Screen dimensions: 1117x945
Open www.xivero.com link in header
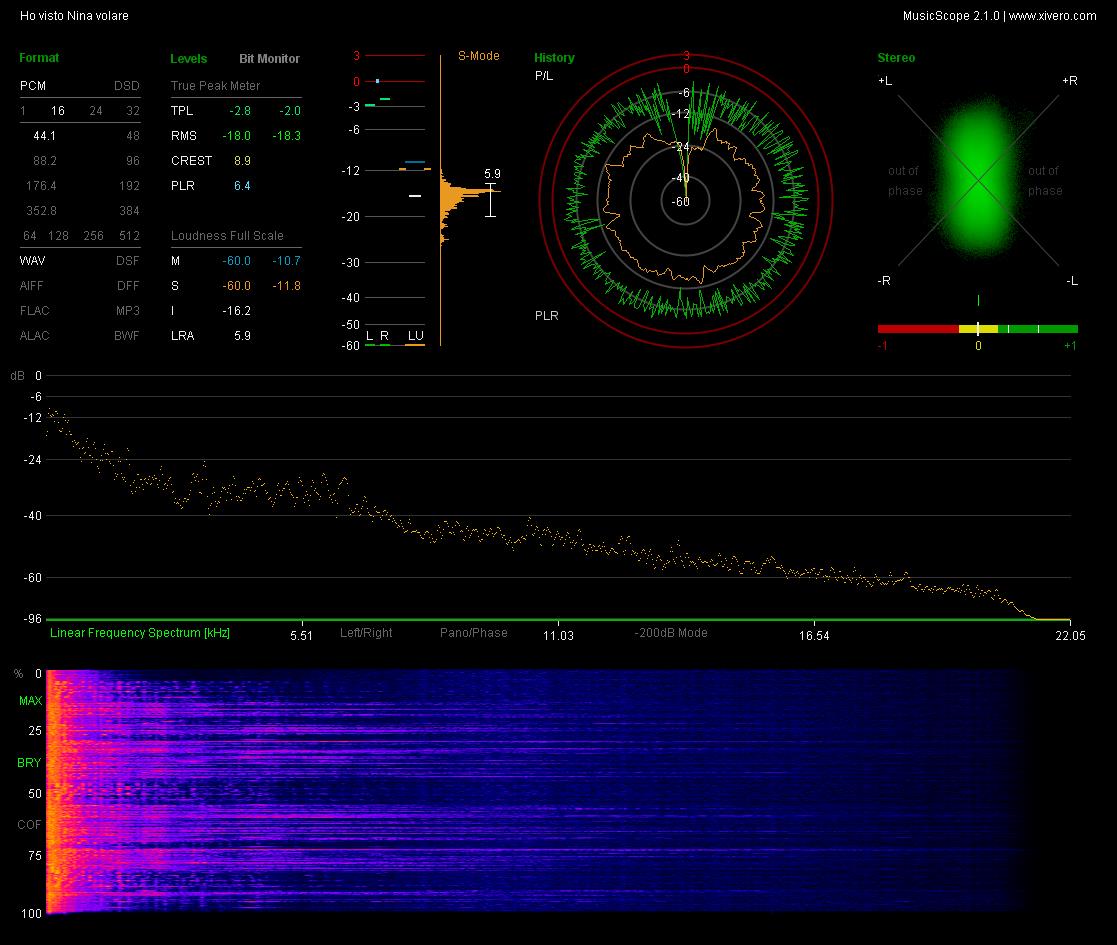pos(1052,16)
